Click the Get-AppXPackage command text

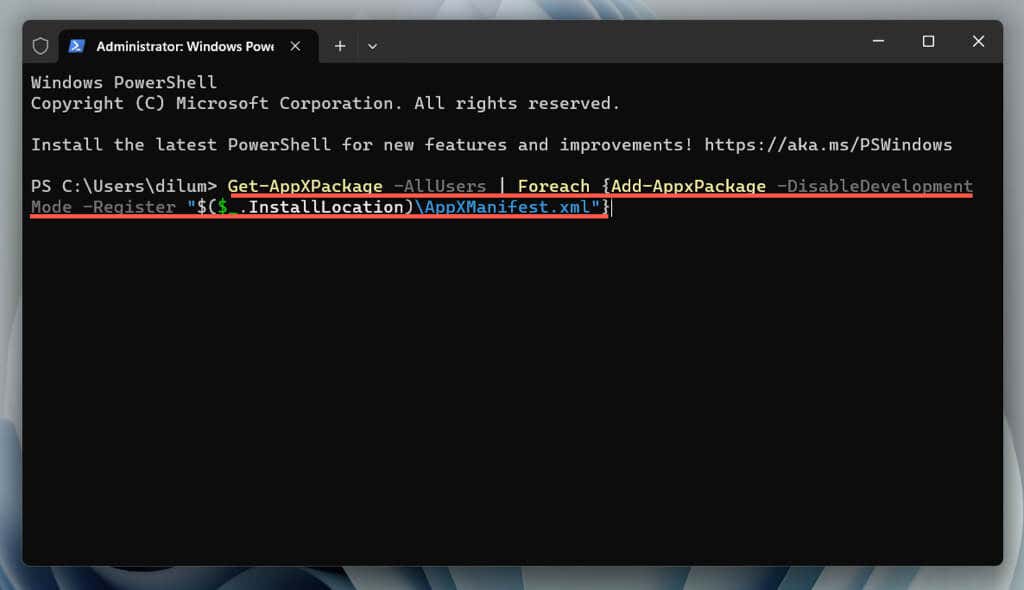[x=305, y=186]
